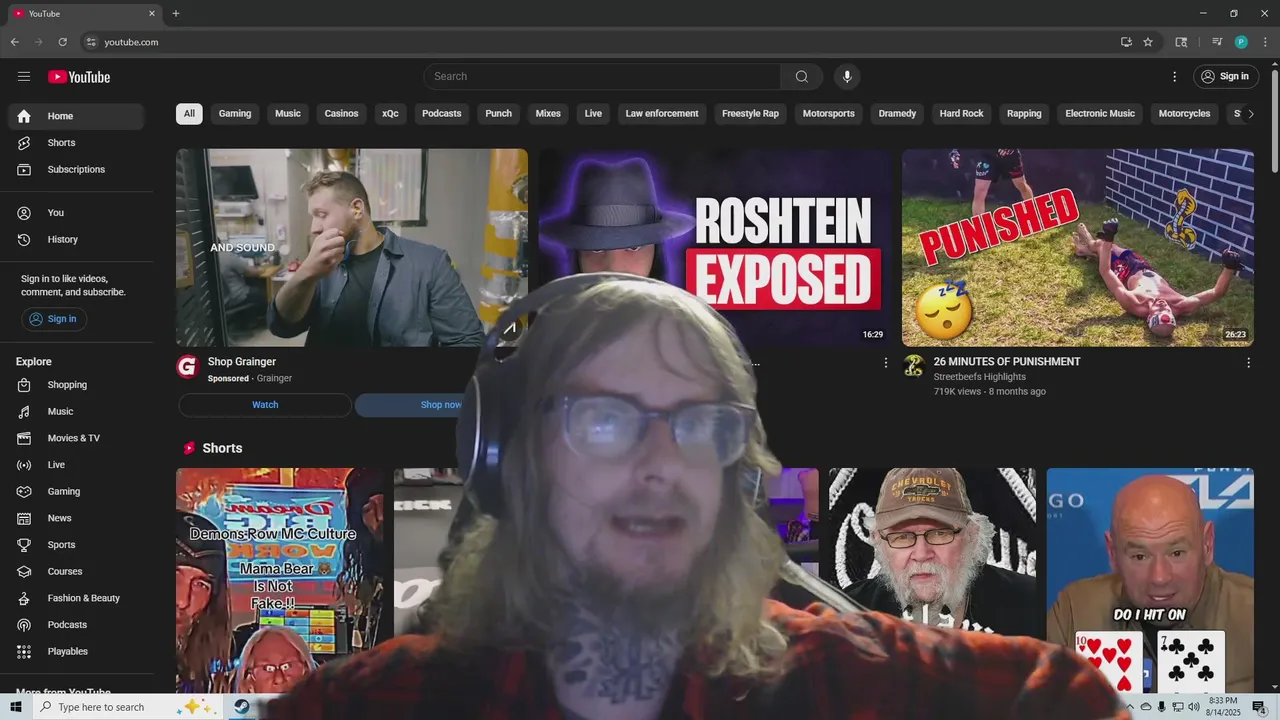Screen dimensions: 1280x720
Task: Select the Freestyle Rap filter chip
Action: [x=750, y=114]
